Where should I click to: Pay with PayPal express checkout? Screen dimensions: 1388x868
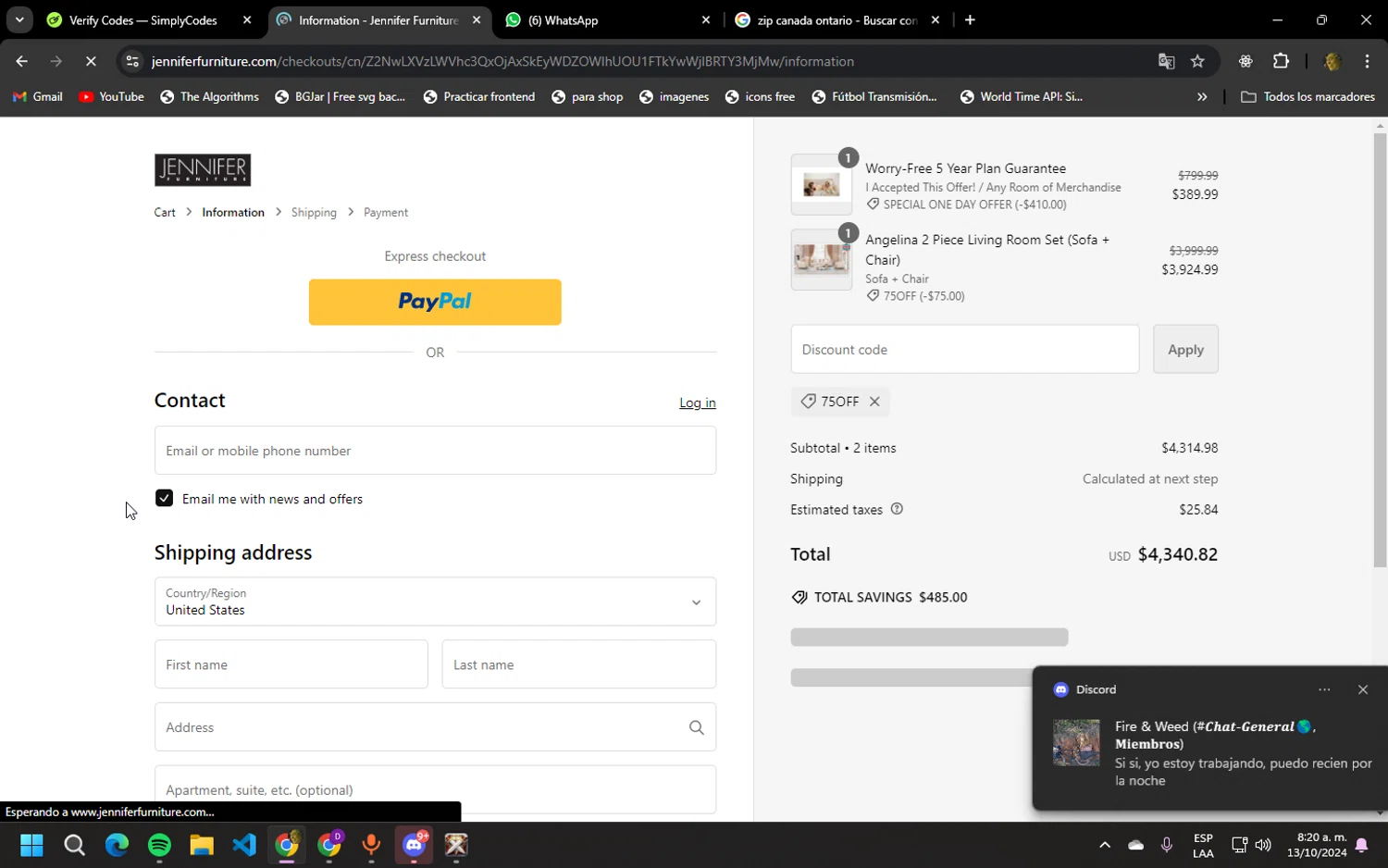tap(435, 302)
